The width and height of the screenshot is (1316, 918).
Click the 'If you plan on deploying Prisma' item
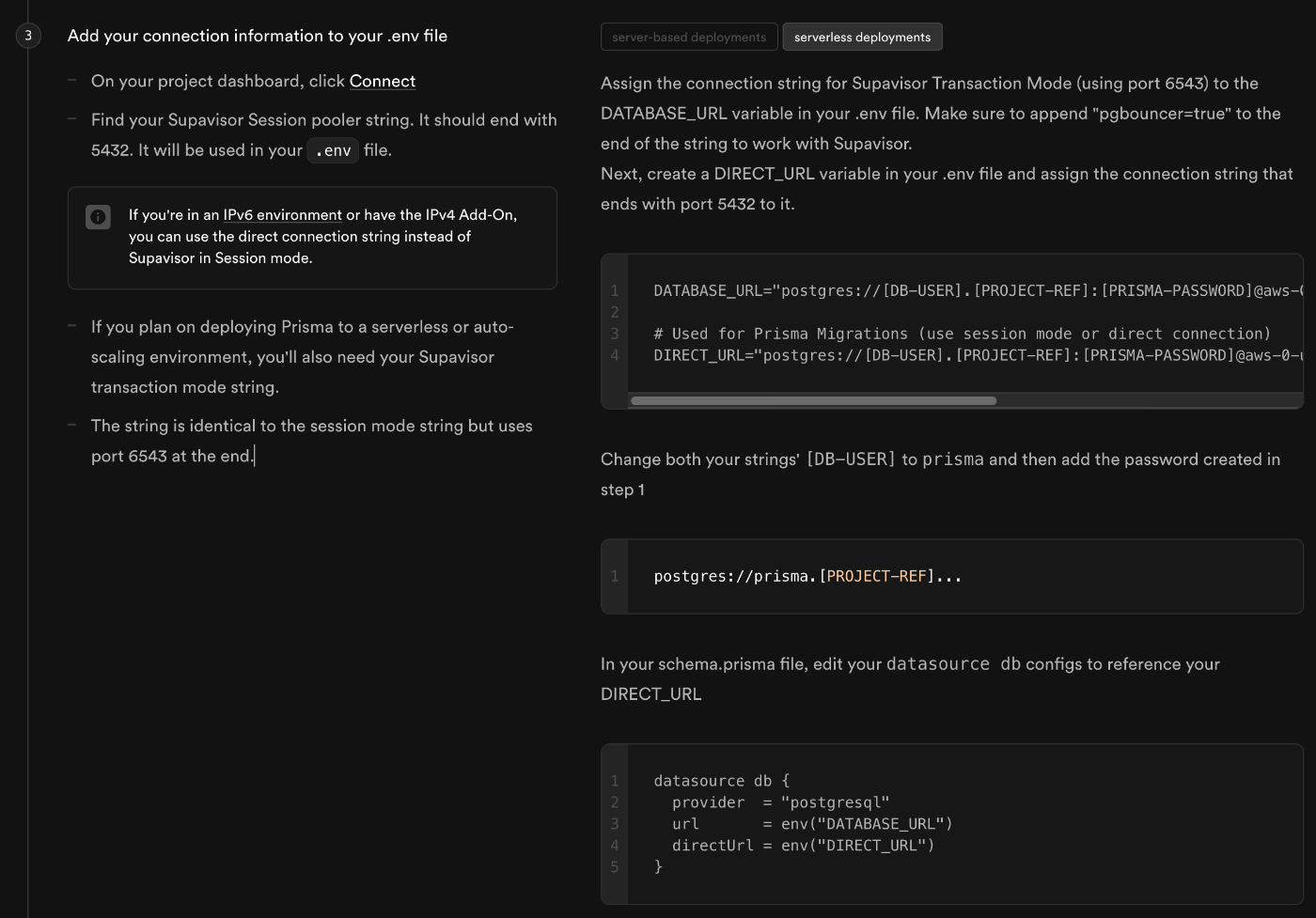303,357
